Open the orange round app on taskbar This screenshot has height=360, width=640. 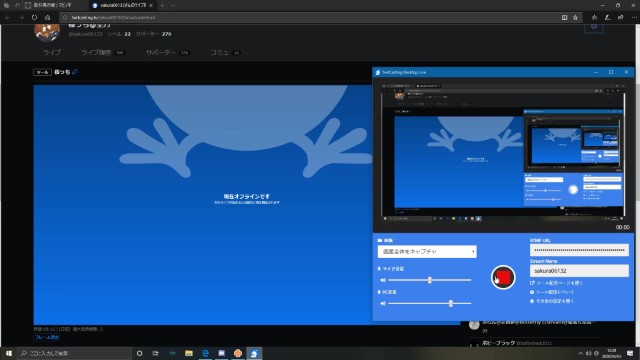238,353
